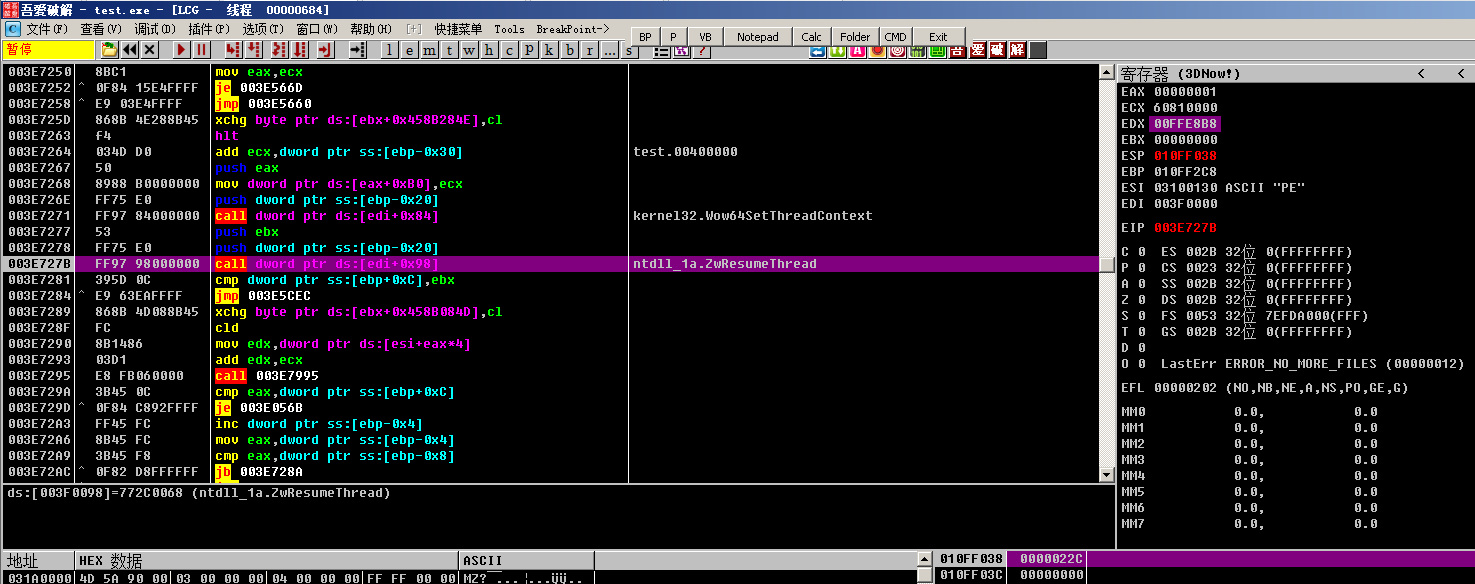
Task: Open the 窗口(W) menu
Action: [x=317, y=29]
